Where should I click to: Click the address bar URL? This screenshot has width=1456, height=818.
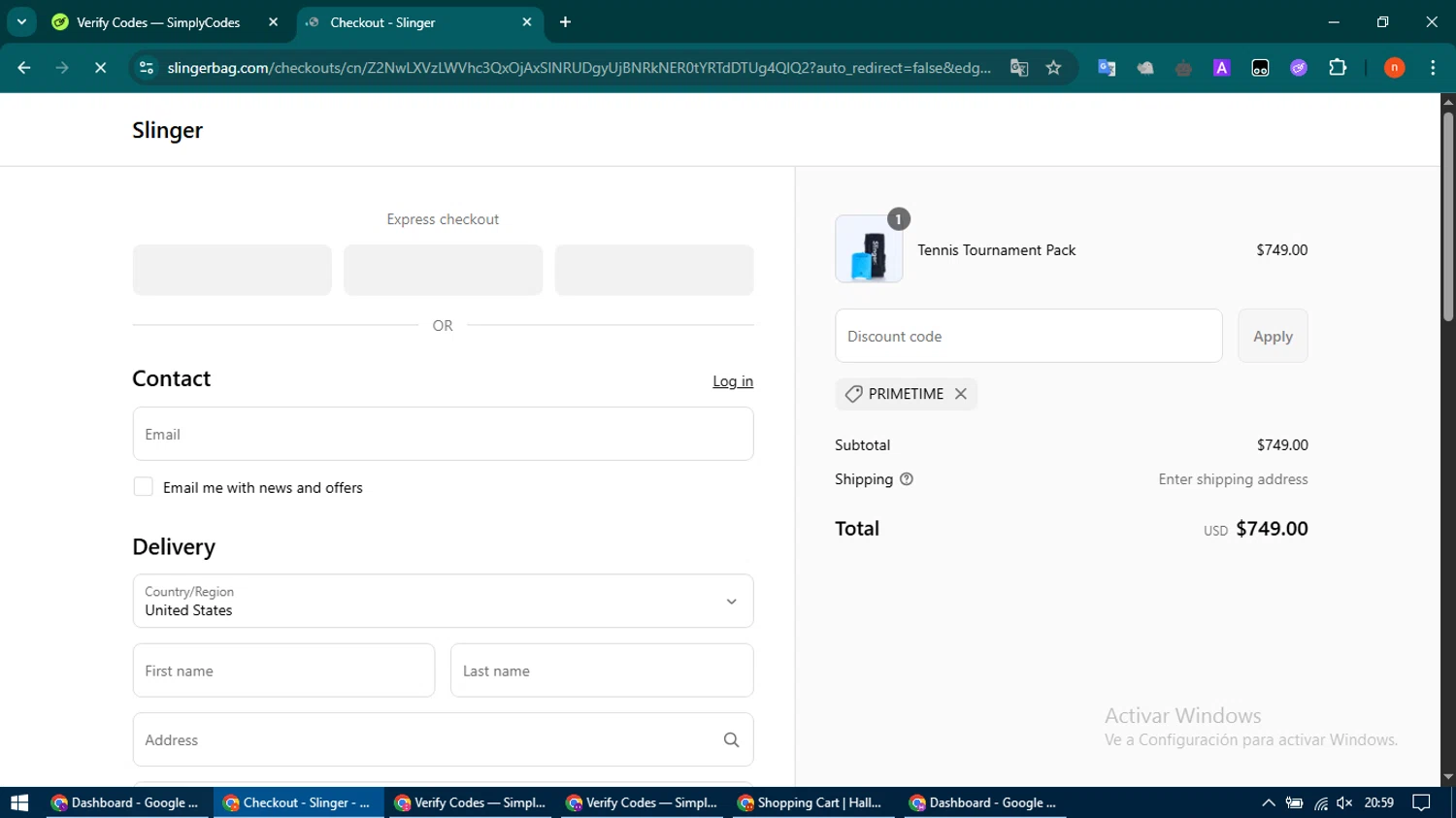click(579, 68)
